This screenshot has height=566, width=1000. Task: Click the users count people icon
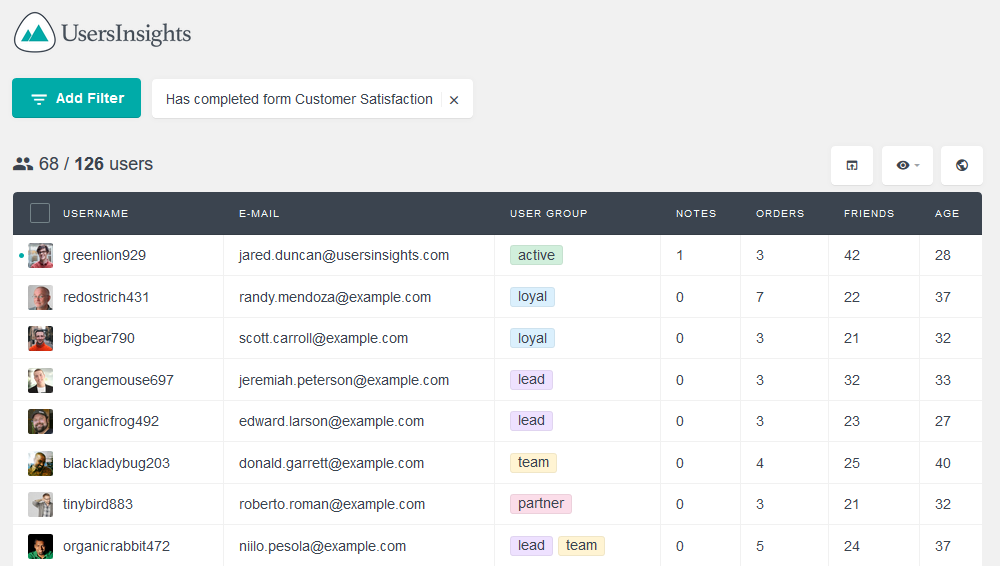(23, 164)
